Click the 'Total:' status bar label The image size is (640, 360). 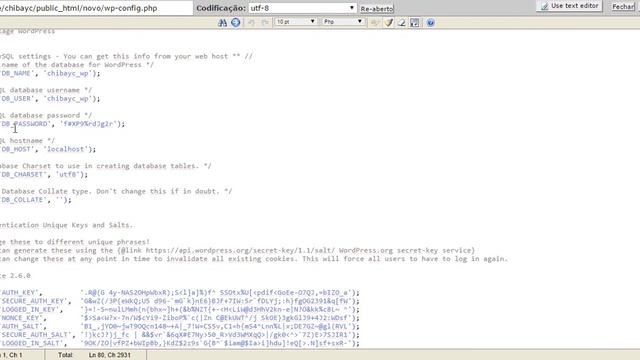click(x=65, y=355)
